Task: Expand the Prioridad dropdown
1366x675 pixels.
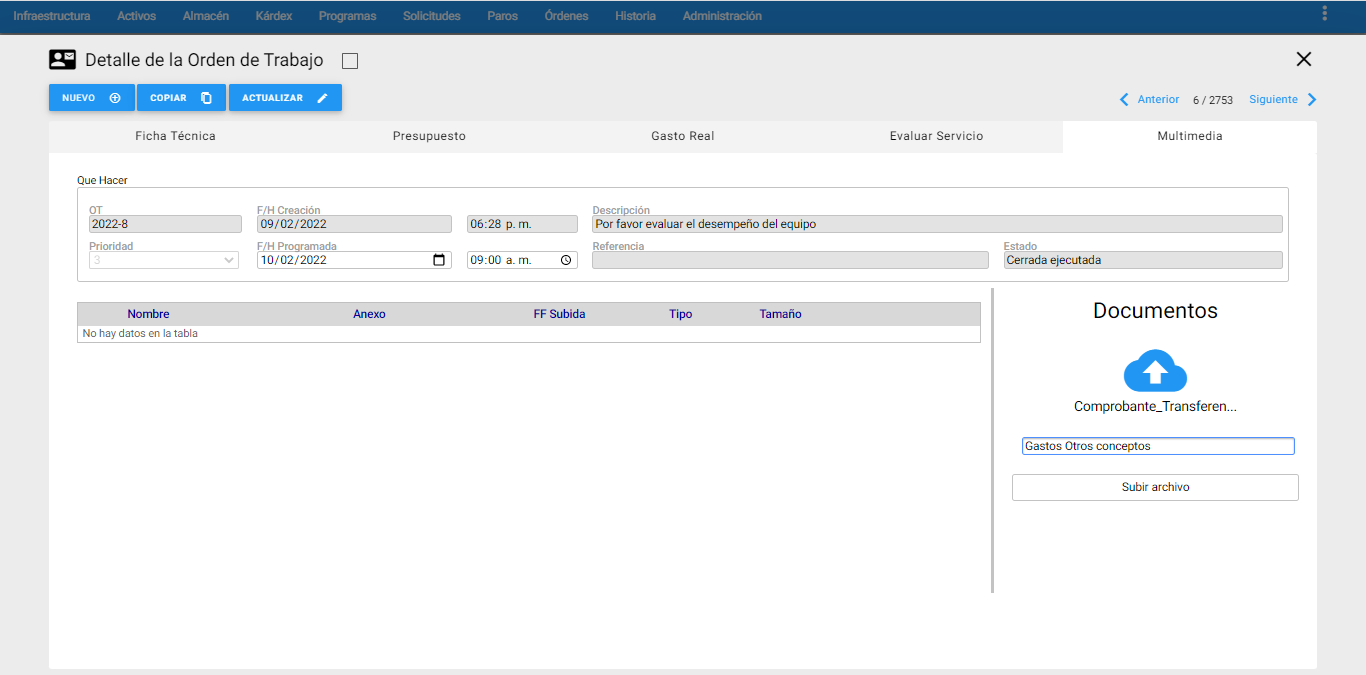Action: click(x=164, y=260)
